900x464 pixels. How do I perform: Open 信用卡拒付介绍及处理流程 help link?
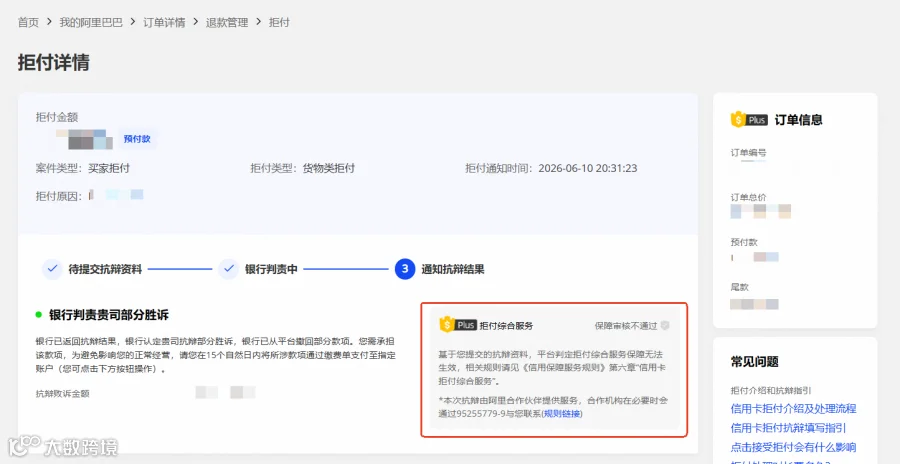coord(793,409)
